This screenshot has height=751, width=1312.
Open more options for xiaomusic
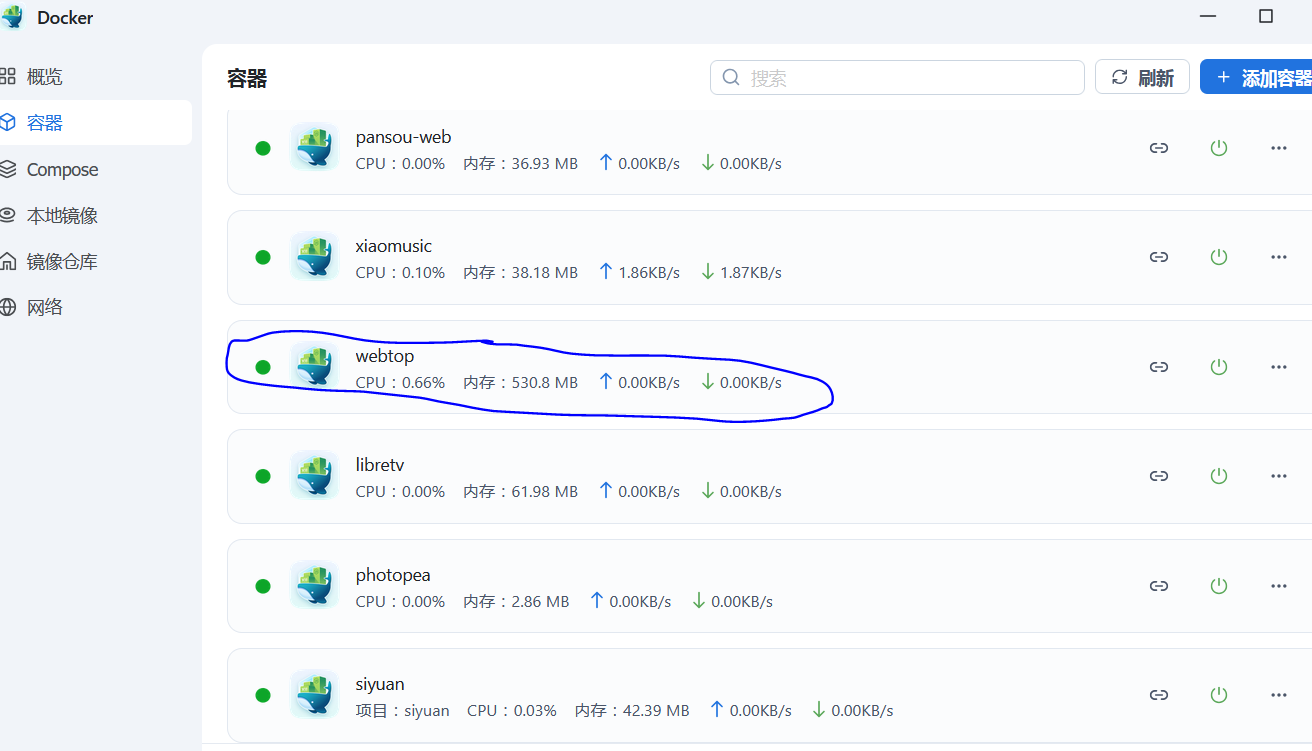(1278, 257)
